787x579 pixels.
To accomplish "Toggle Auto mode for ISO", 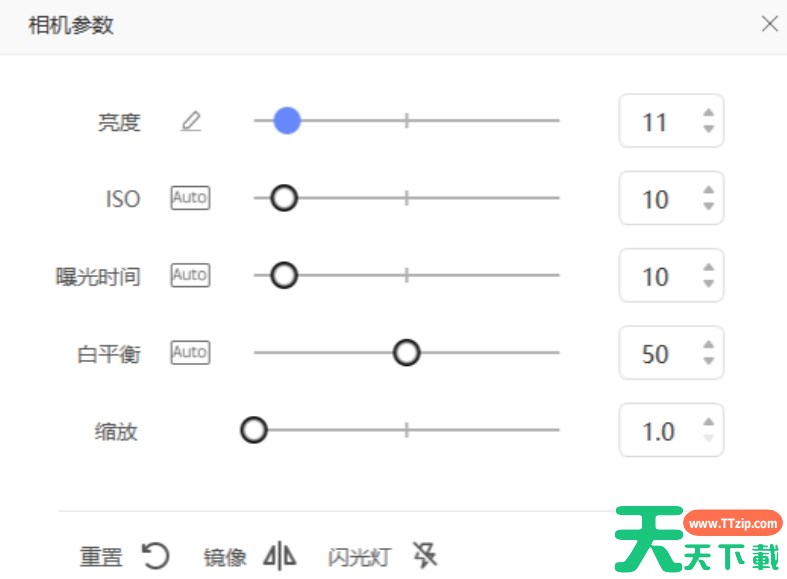I will (190, 198).
